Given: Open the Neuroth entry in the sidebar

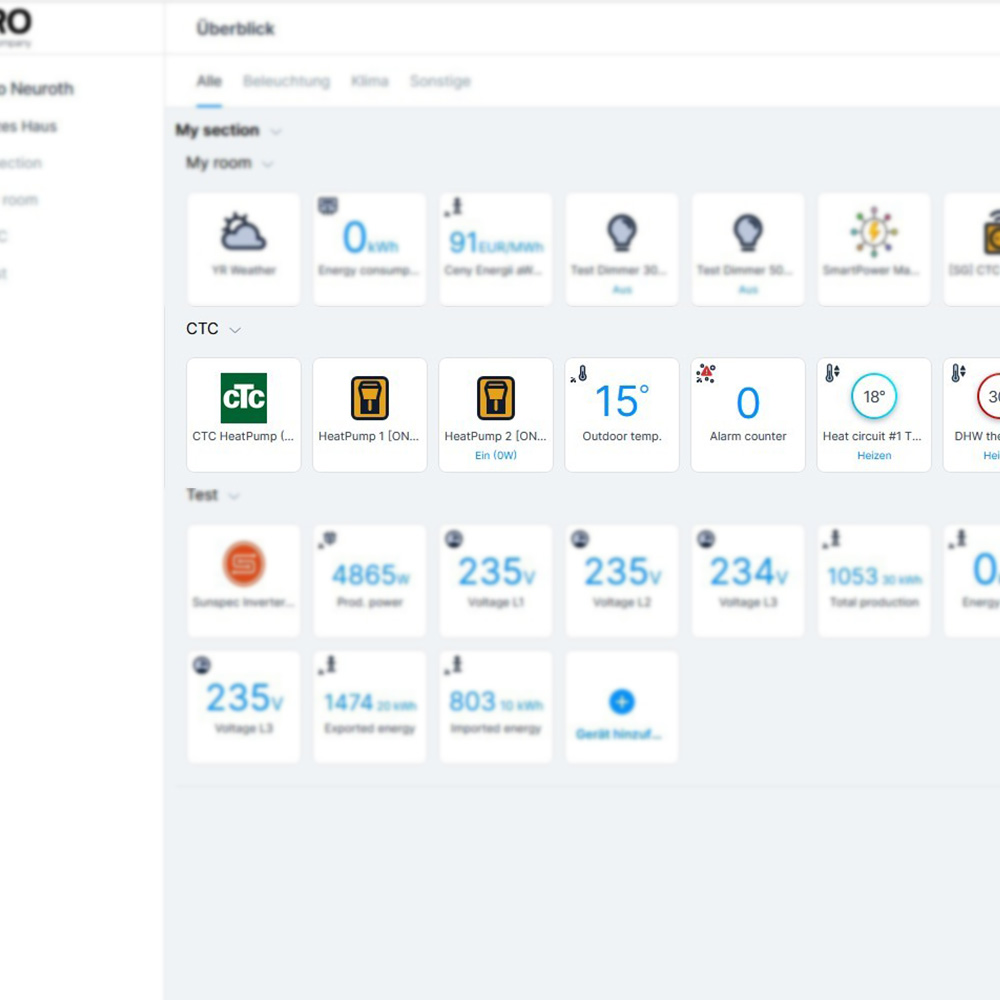Looking at the screenshot, I should [x=37, y=89].
